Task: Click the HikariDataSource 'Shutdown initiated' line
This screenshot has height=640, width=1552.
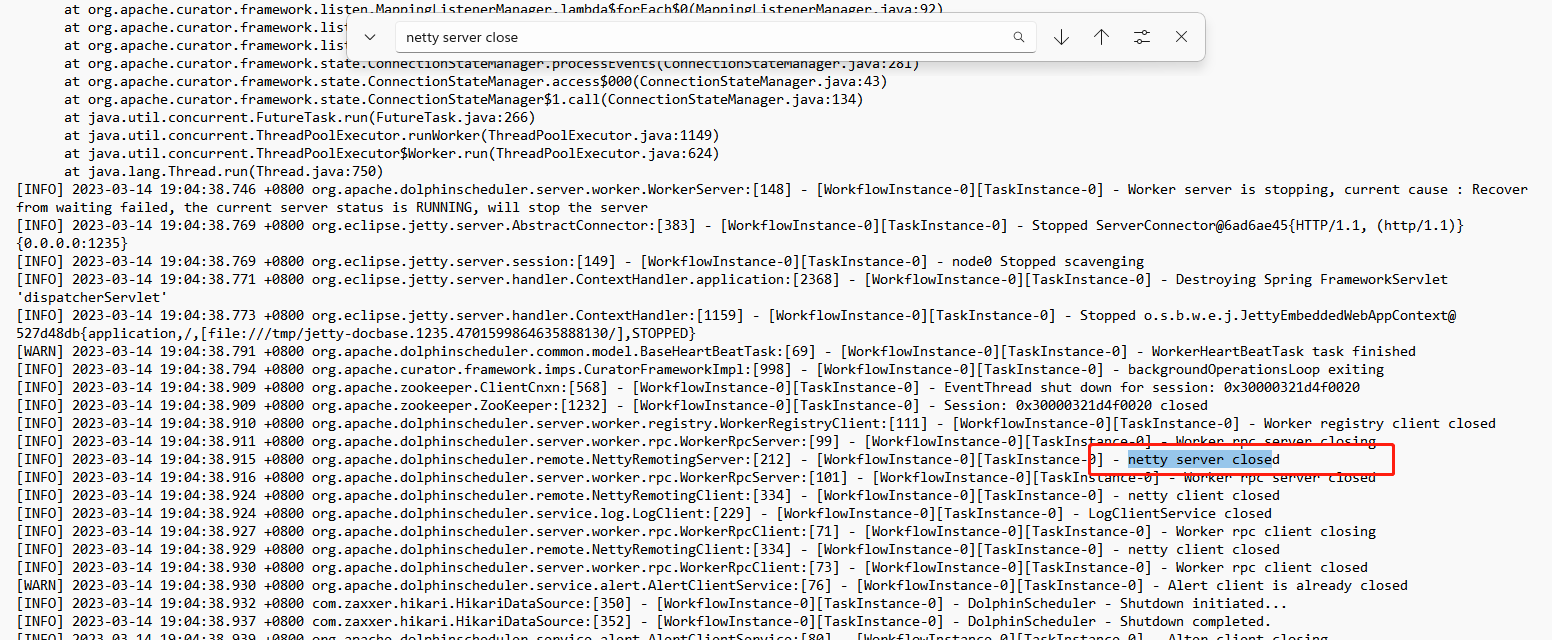Action: click(700, 602)
